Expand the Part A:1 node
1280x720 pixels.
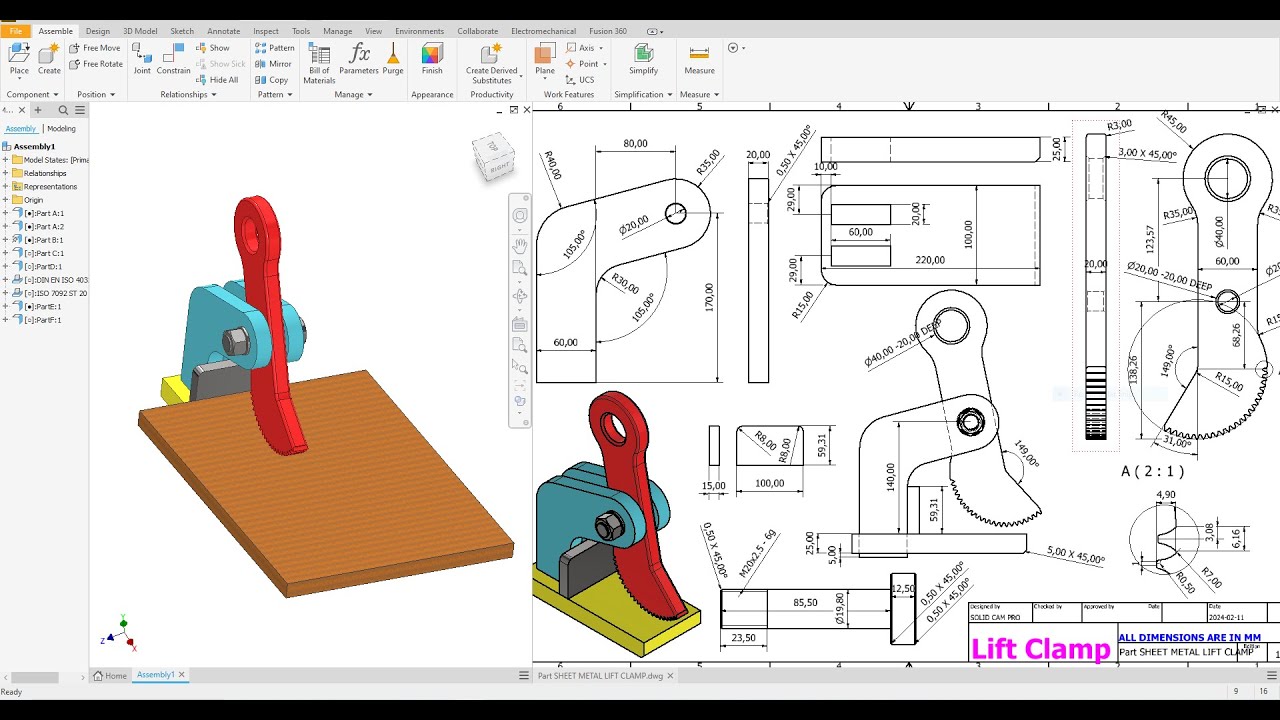click(5, 213)
